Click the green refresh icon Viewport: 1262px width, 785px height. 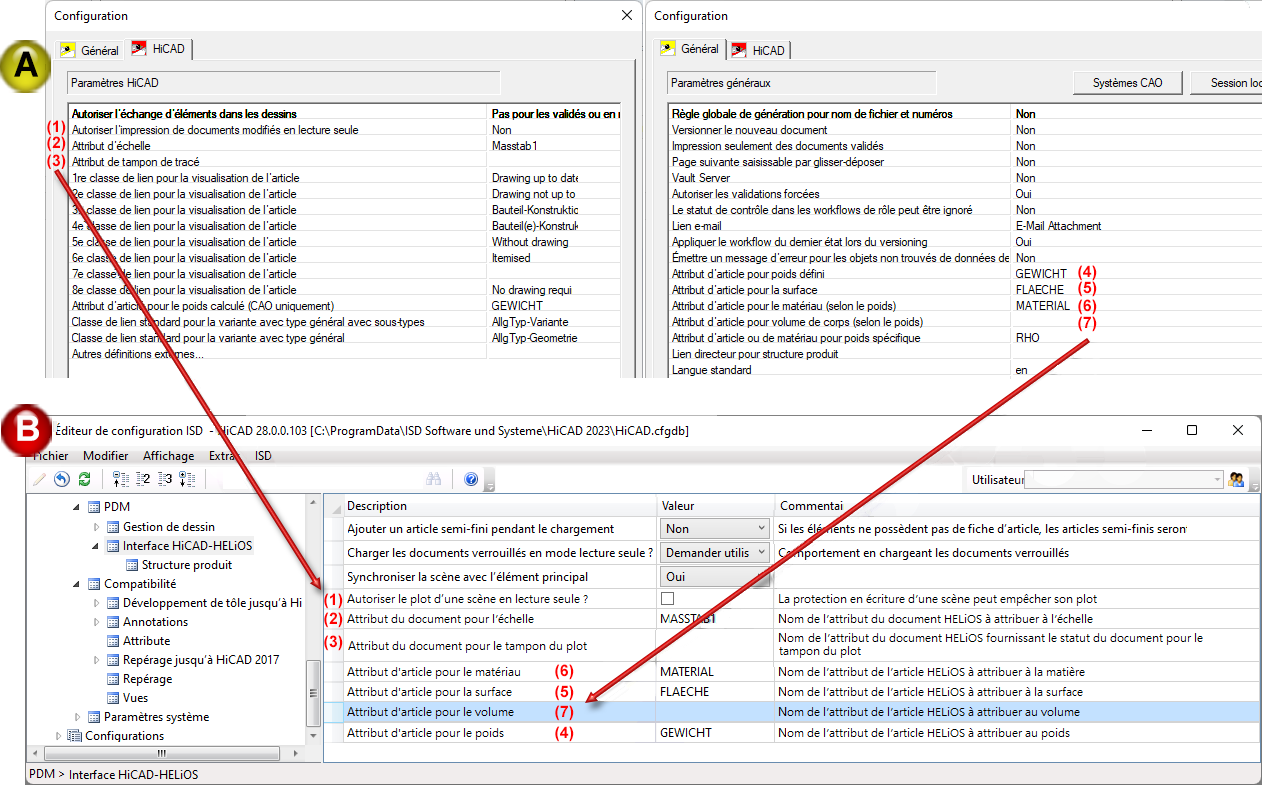coord(85,479)
